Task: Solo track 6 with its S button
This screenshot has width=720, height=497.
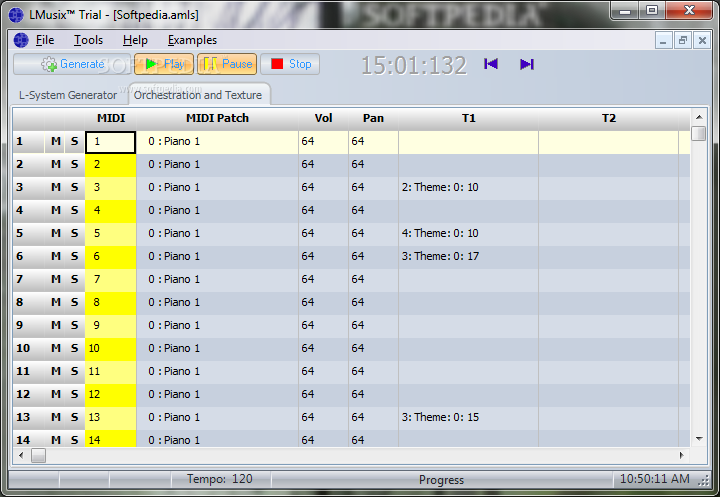Action: coord(75,256)
